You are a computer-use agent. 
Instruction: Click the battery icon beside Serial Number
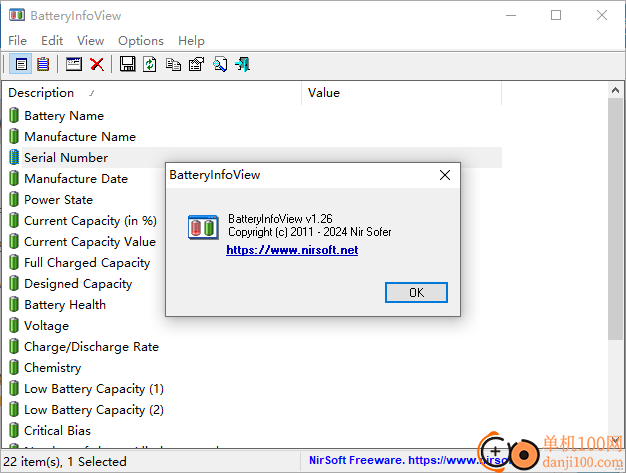pos(14,157)
